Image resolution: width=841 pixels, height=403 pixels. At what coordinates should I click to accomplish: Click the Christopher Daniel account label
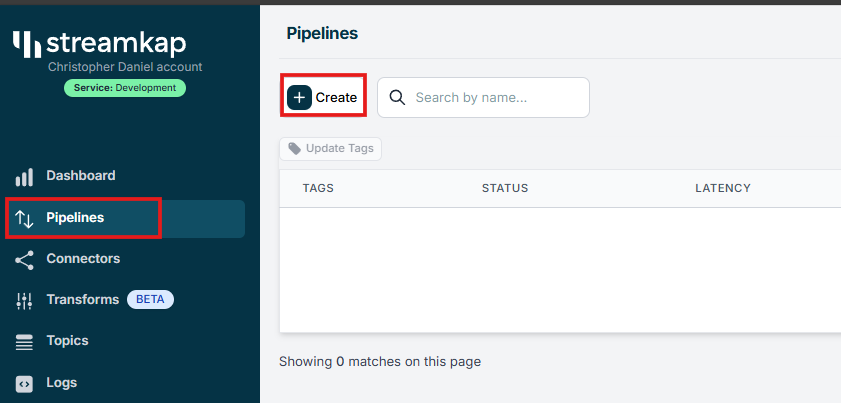click(x=125, y=67)
